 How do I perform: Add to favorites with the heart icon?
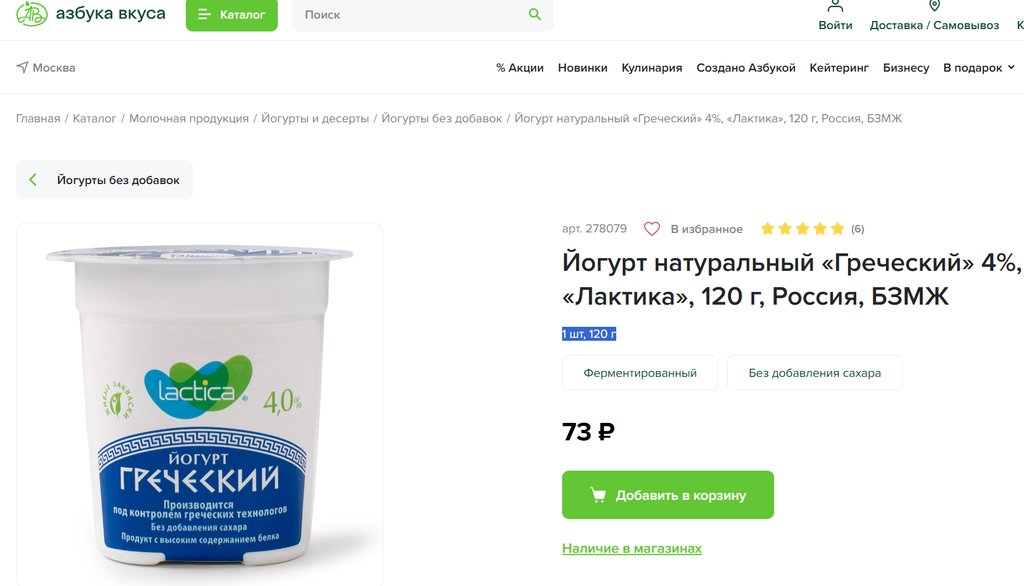pos(652,229)
